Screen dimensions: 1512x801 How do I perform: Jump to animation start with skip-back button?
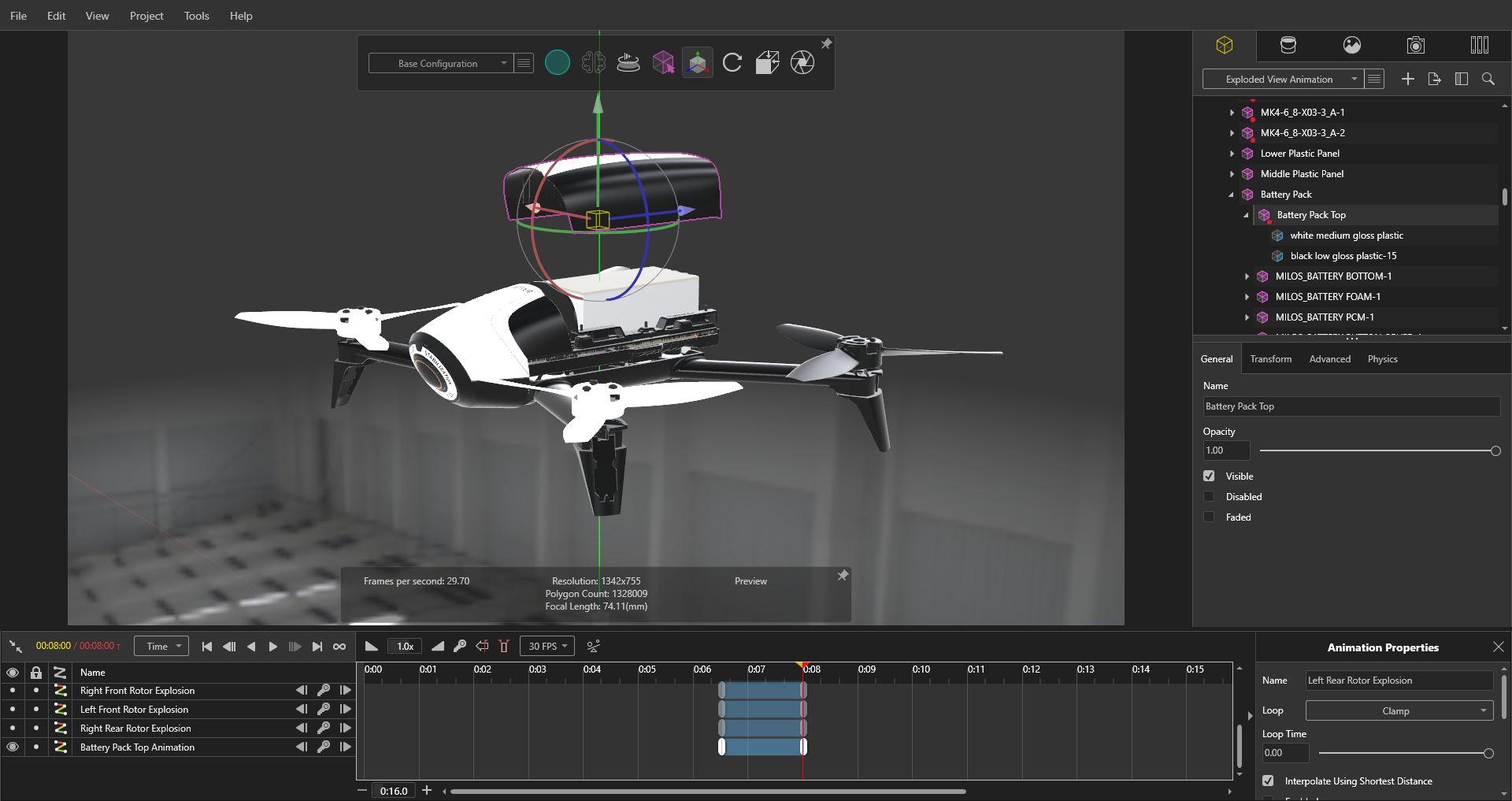pyautogui.click(x=206, y=646)
